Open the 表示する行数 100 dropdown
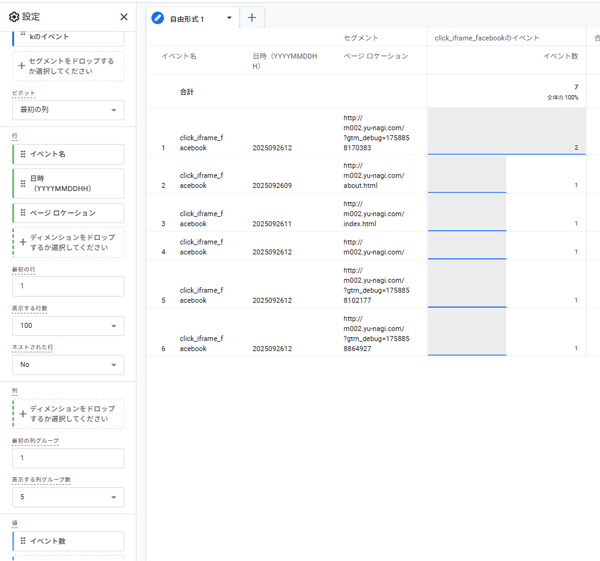The width and height of the screenshot is (600, 561). [68, 326]
